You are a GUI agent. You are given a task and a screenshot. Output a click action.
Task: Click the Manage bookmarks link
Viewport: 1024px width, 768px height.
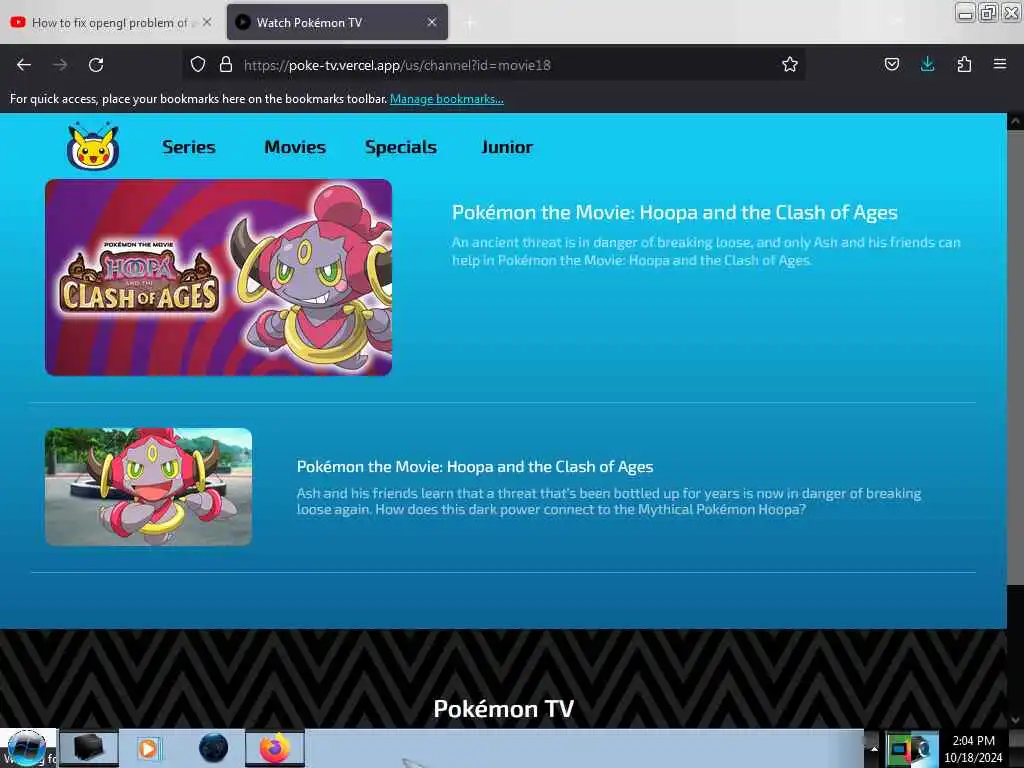447,99
